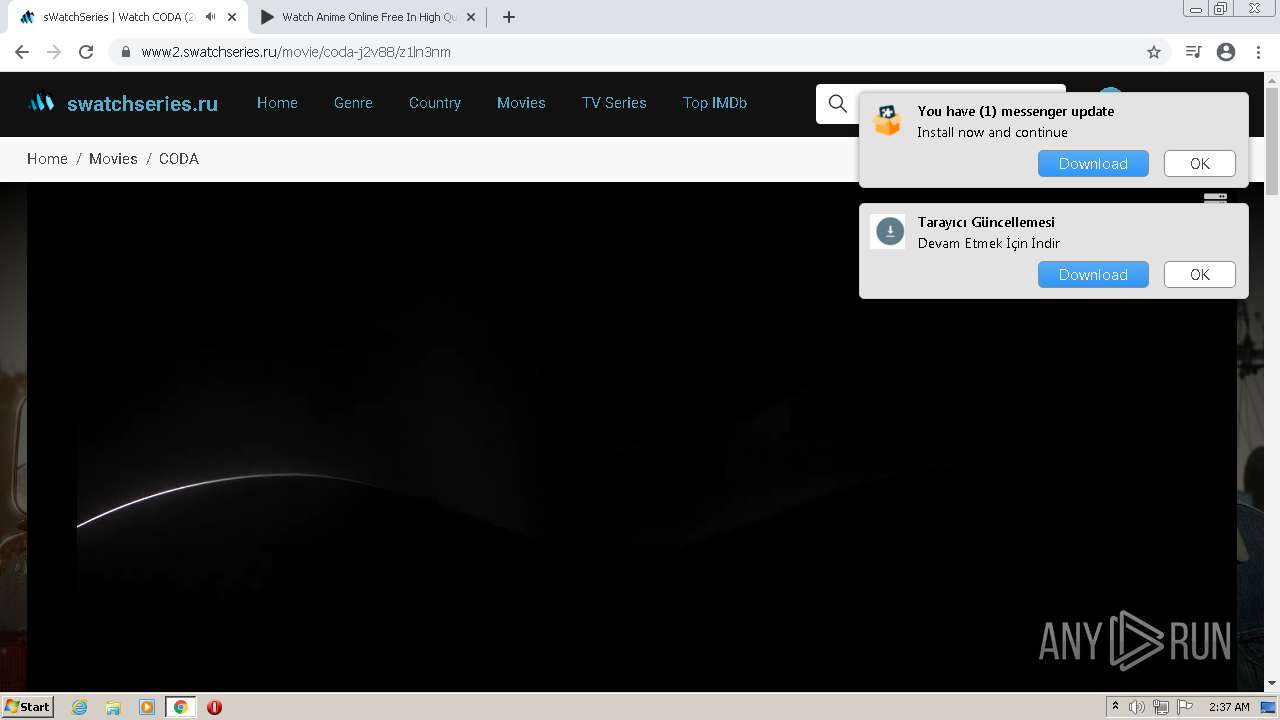Open the network tray icon
The image size is (1280, 720).
point(1161,707)
